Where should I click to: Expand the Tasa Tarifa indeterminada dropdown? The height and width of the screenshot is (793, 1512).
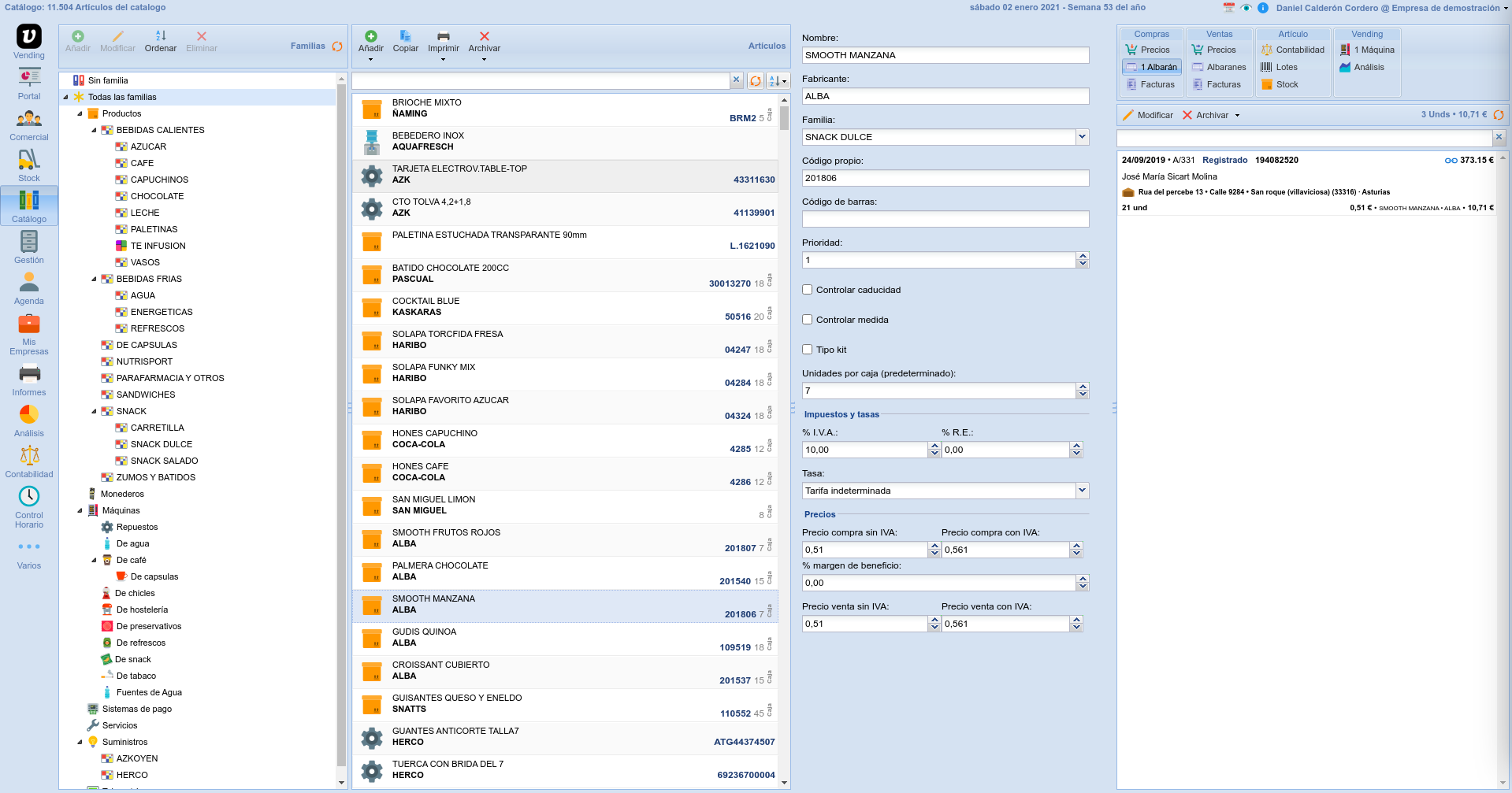(x=1082, y=491)
